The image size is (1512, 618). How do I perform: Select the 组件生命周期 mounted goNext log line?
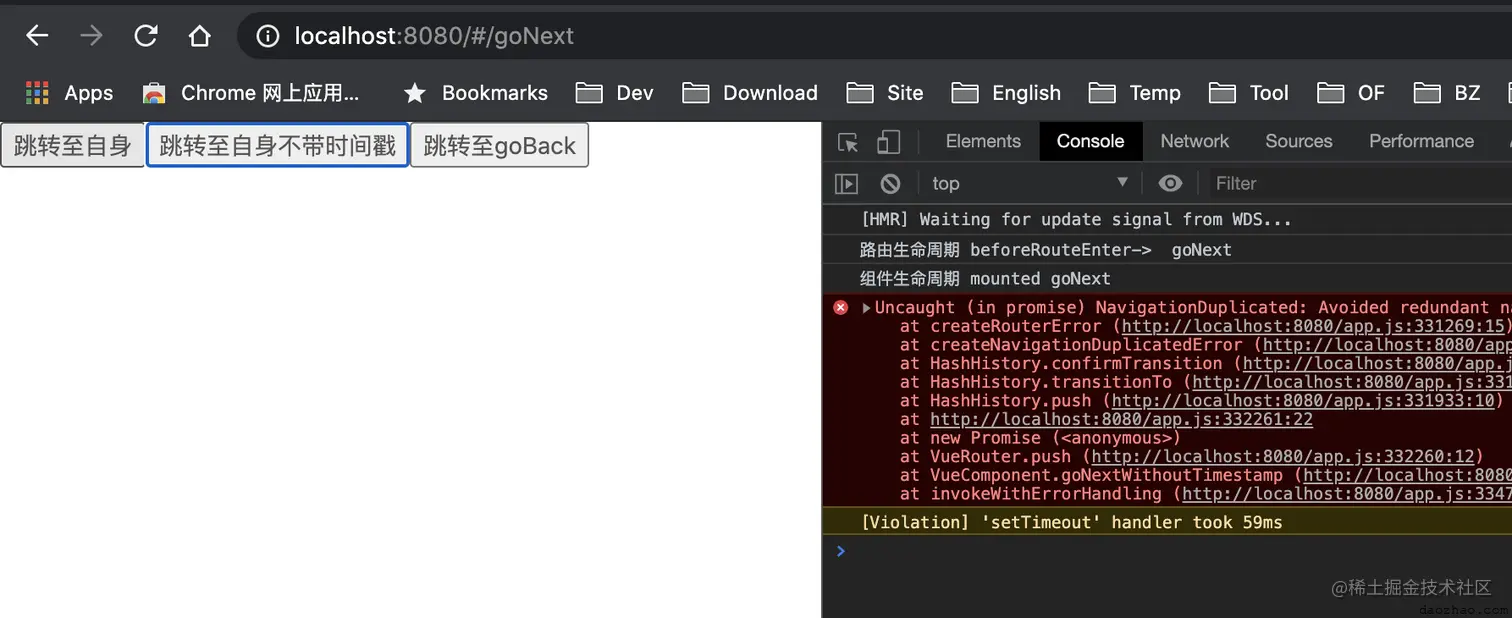point(1167,279)
